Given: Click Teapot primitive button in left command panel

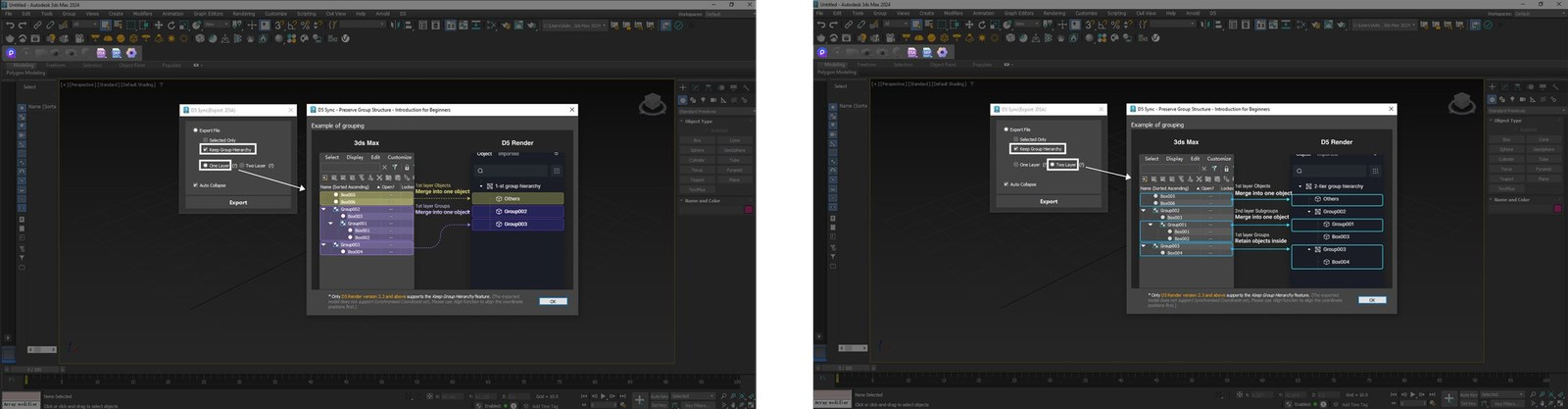Looking at the screenshot, I should (x=697, y=180).
